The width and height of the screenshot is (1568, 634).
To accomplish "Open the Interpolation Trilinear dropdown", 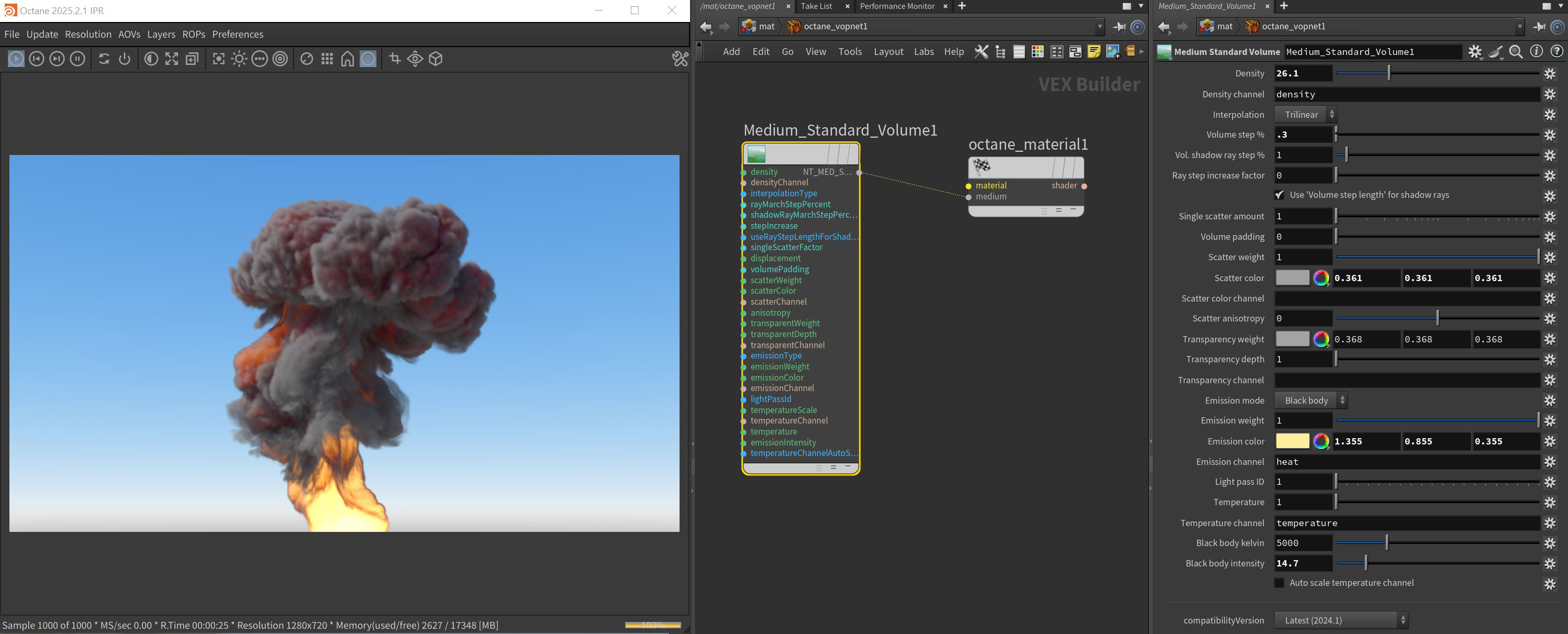I will pos(1306,114).
